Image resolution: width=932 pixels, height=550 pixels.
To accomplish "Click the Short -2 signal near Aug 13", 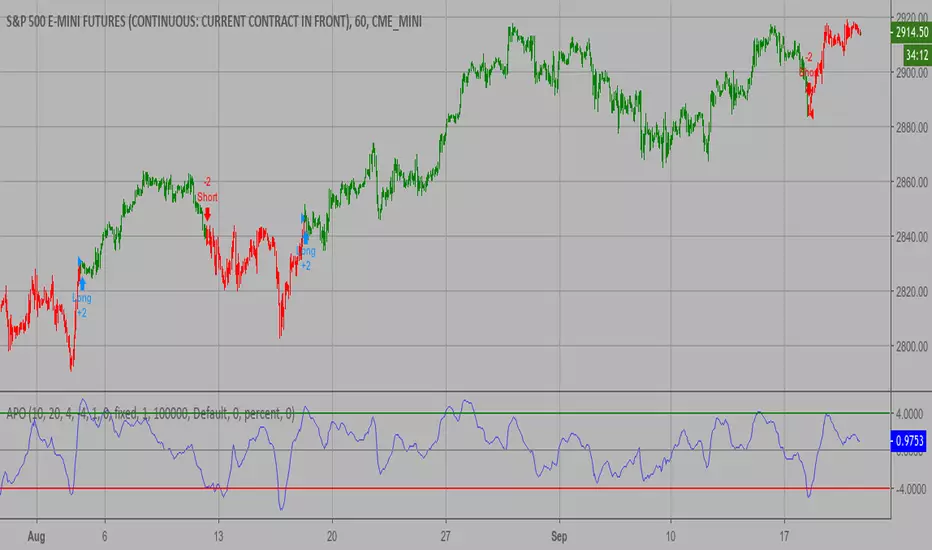I will coord(207,190).
